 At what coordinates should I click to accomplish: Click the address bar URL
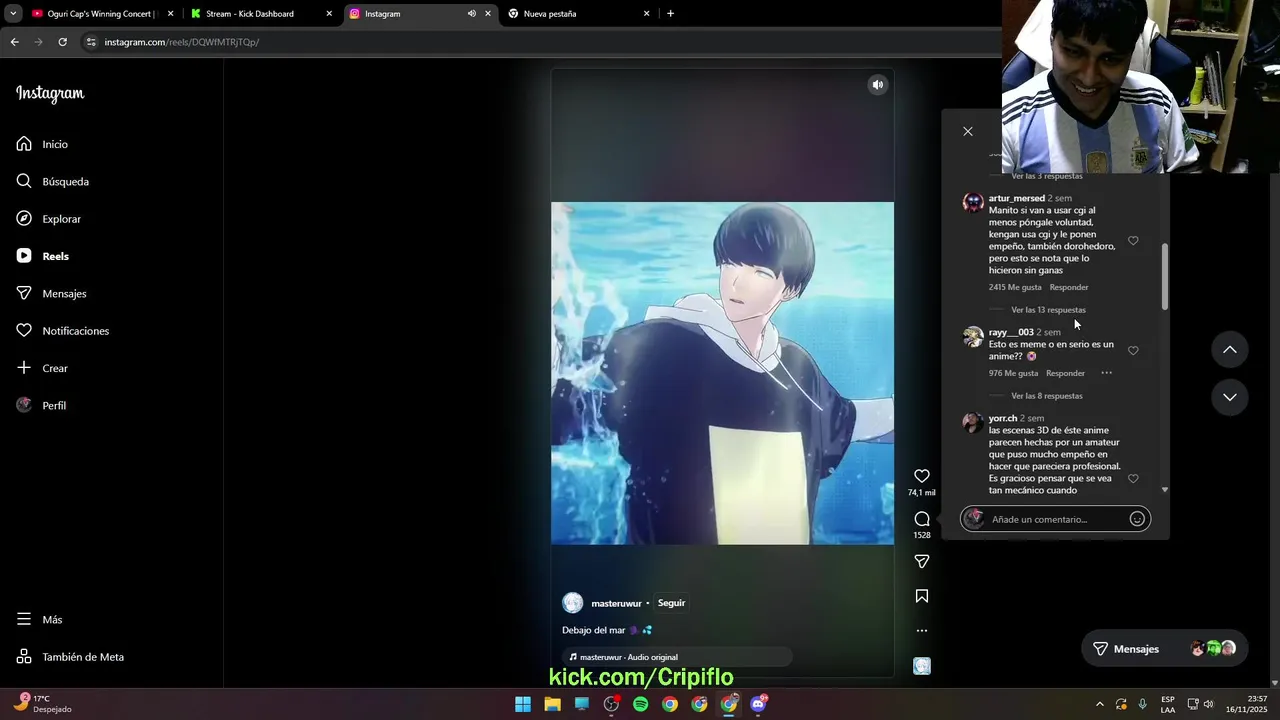pyautogui.click(x=182, y=42)
